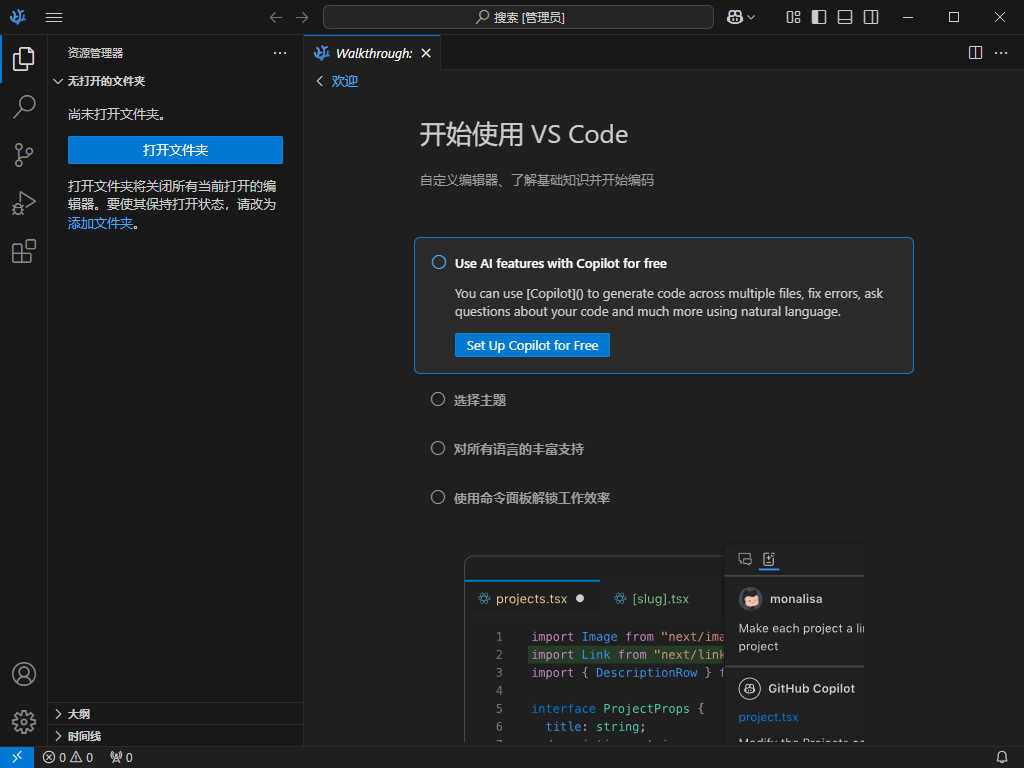The width and height of the screenshot is (1024, 768).
Task: Select the Walkthrough tab
Action: pos(370,53)
